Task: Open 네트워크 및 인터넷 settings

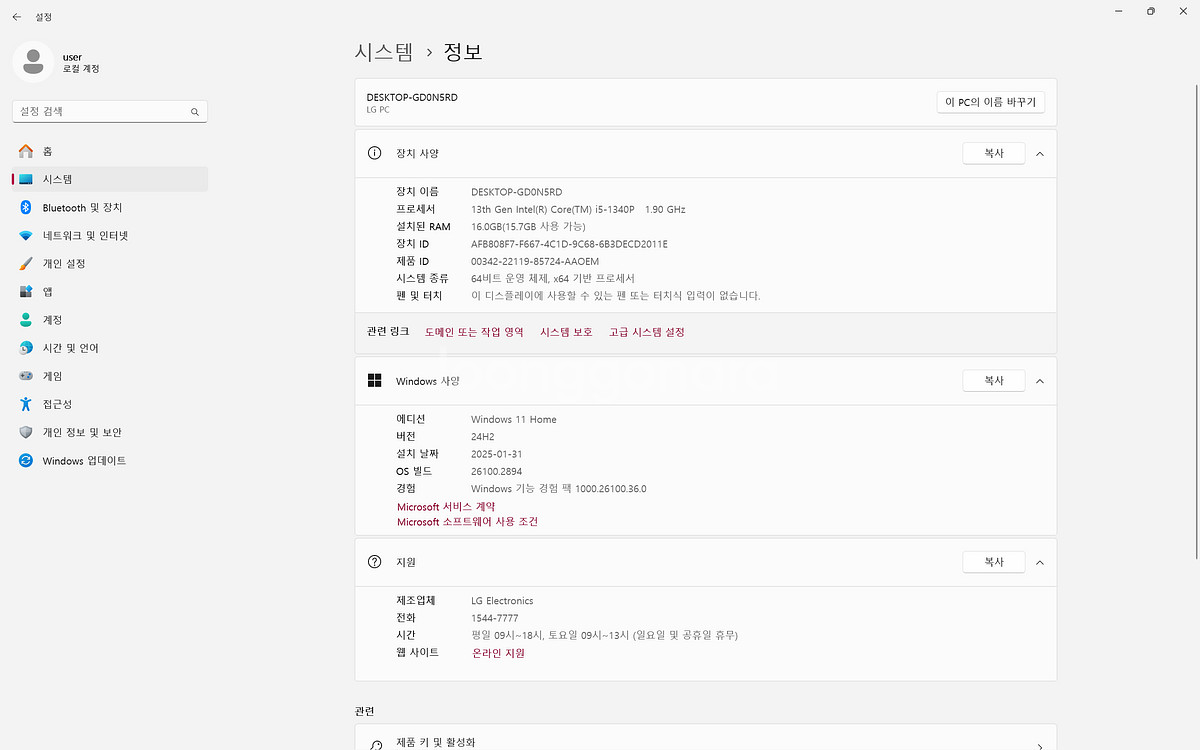Action: point(110,236)
